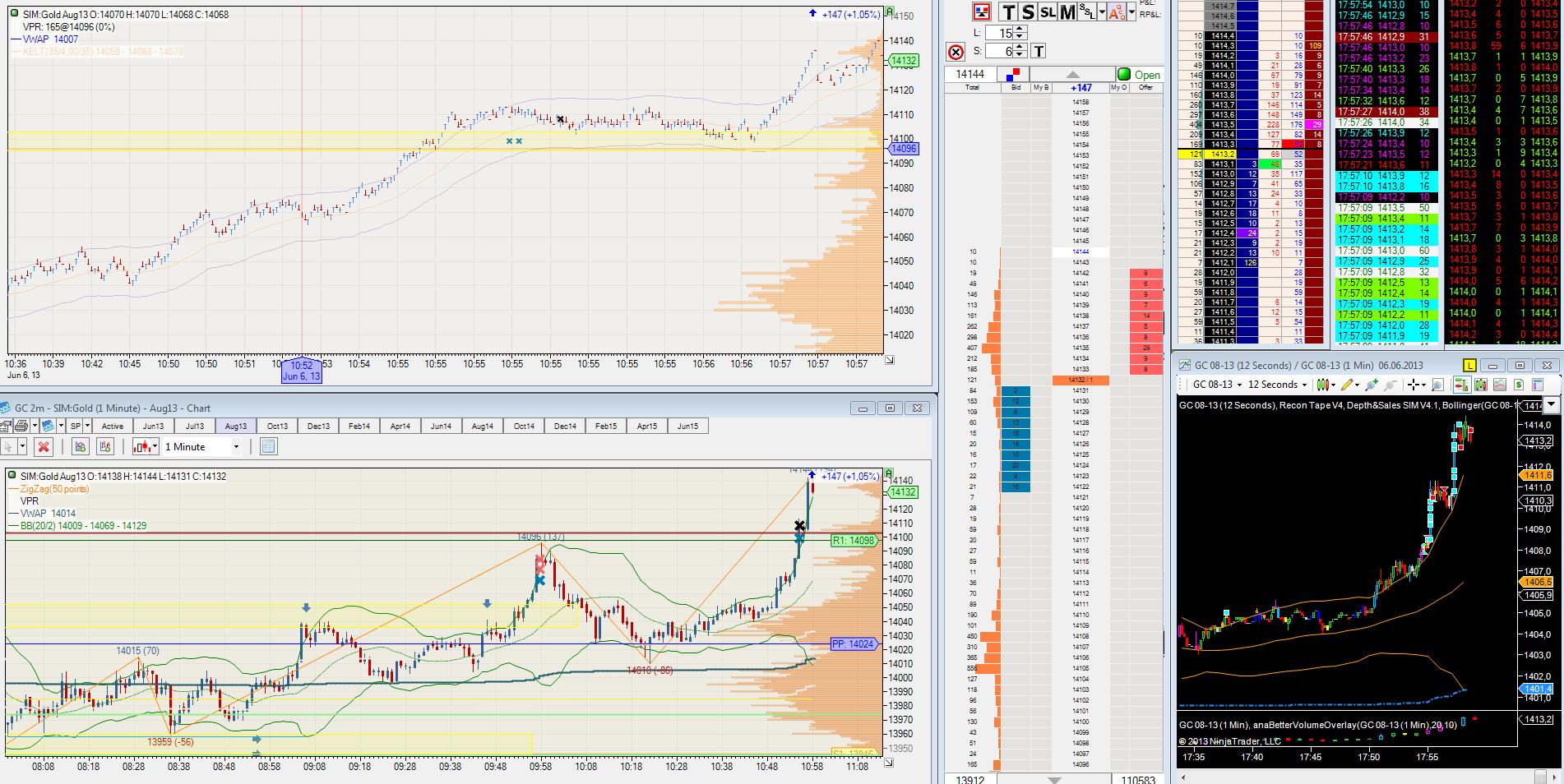Select the Jun13 contract tab
The image size is (1564, 784).
coord(154,426)
